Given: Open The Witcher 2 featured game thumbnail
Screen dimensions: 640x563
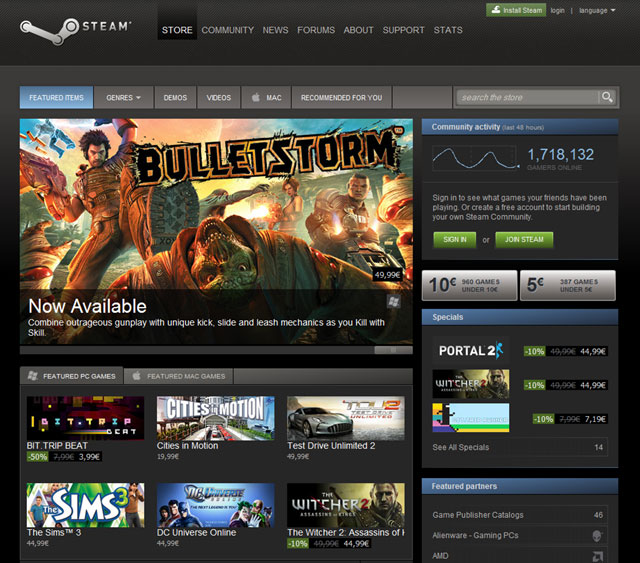Looking at the screenshot, I should point(346,505).
